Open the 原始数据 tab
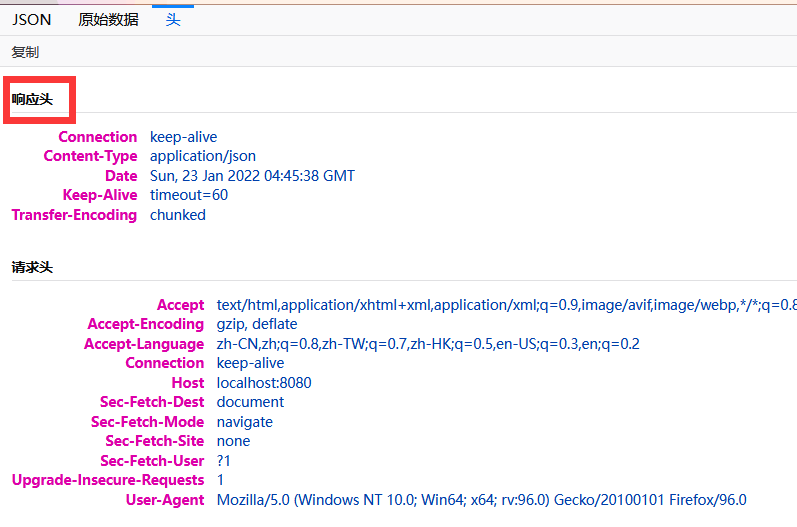The image size is (797, 527). coord(108,19)
